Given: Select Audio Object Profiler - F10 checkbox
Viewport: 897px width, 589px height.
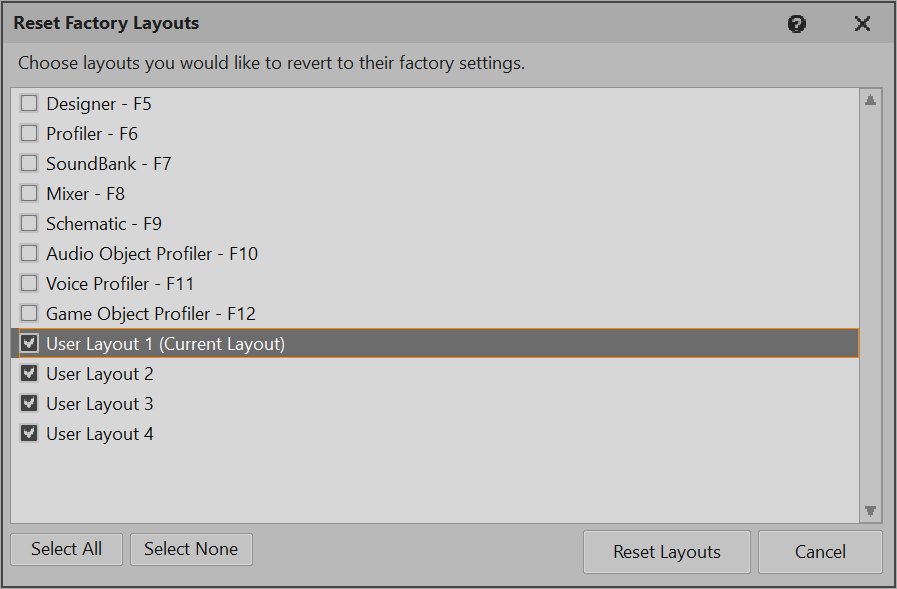Looking at the screenshot, I should click(x=29, y=253).
